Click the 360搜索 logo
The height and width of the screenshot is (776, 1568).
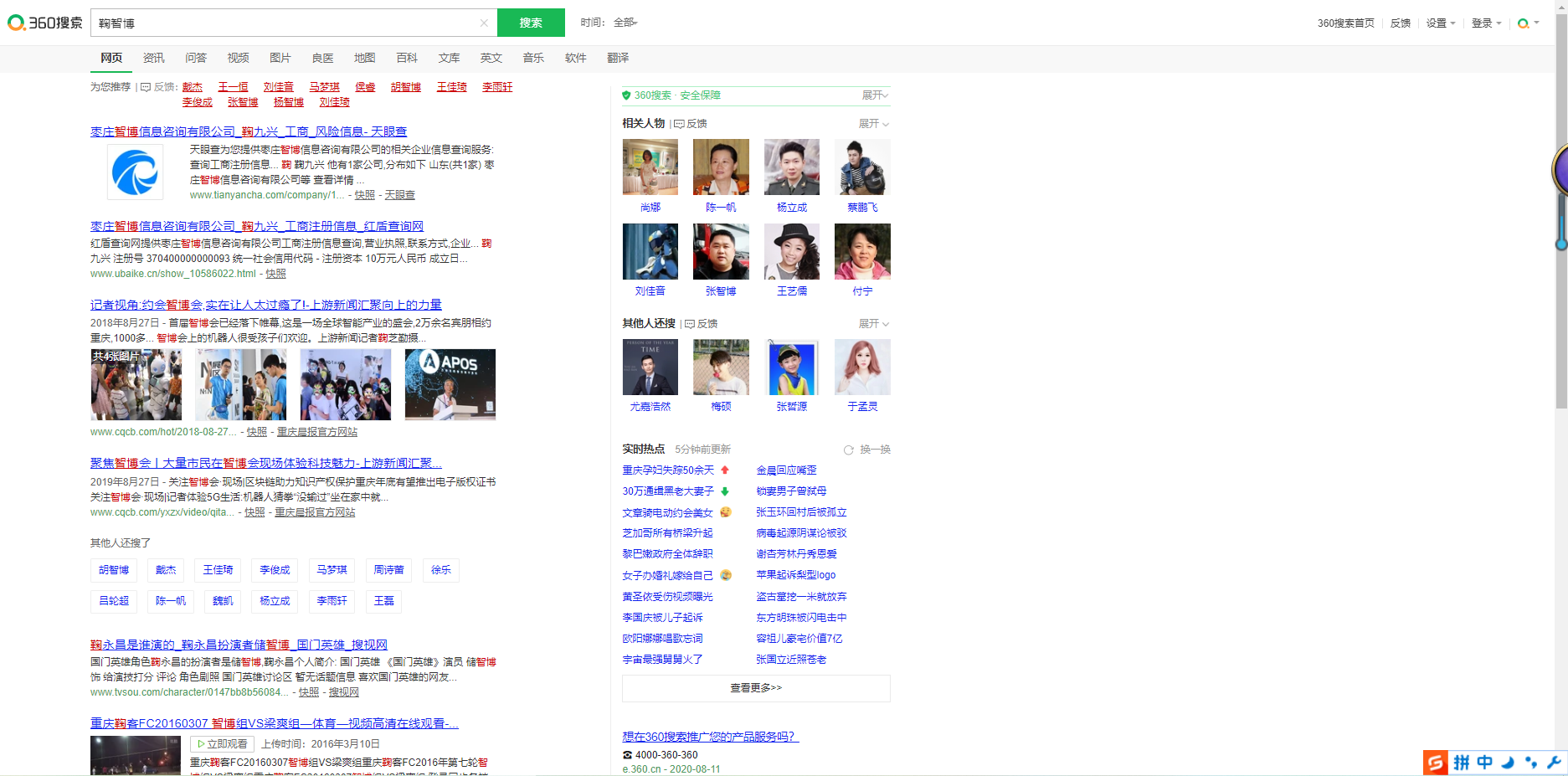[x=45, y=23]
